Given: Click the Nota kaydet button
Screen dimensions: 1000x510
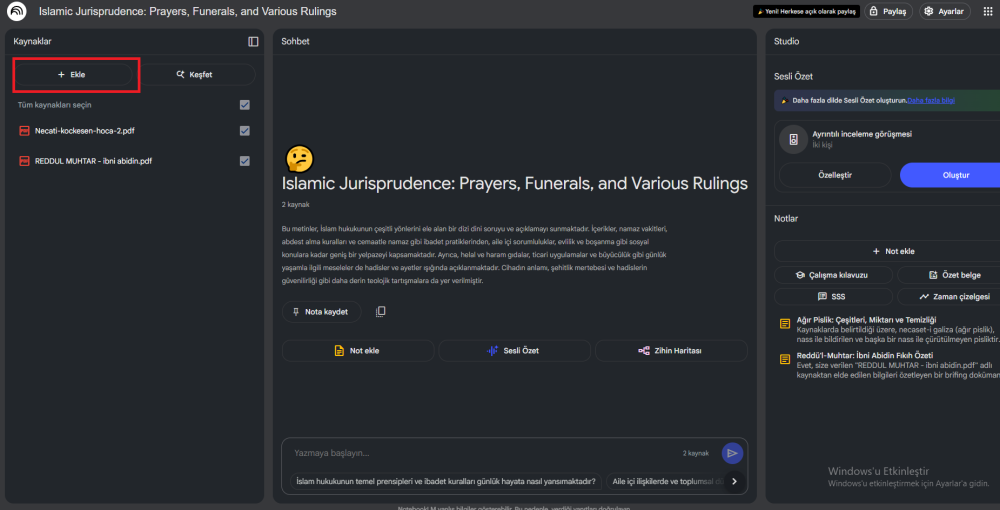Looking at the screenshot, I should [321, 312].
